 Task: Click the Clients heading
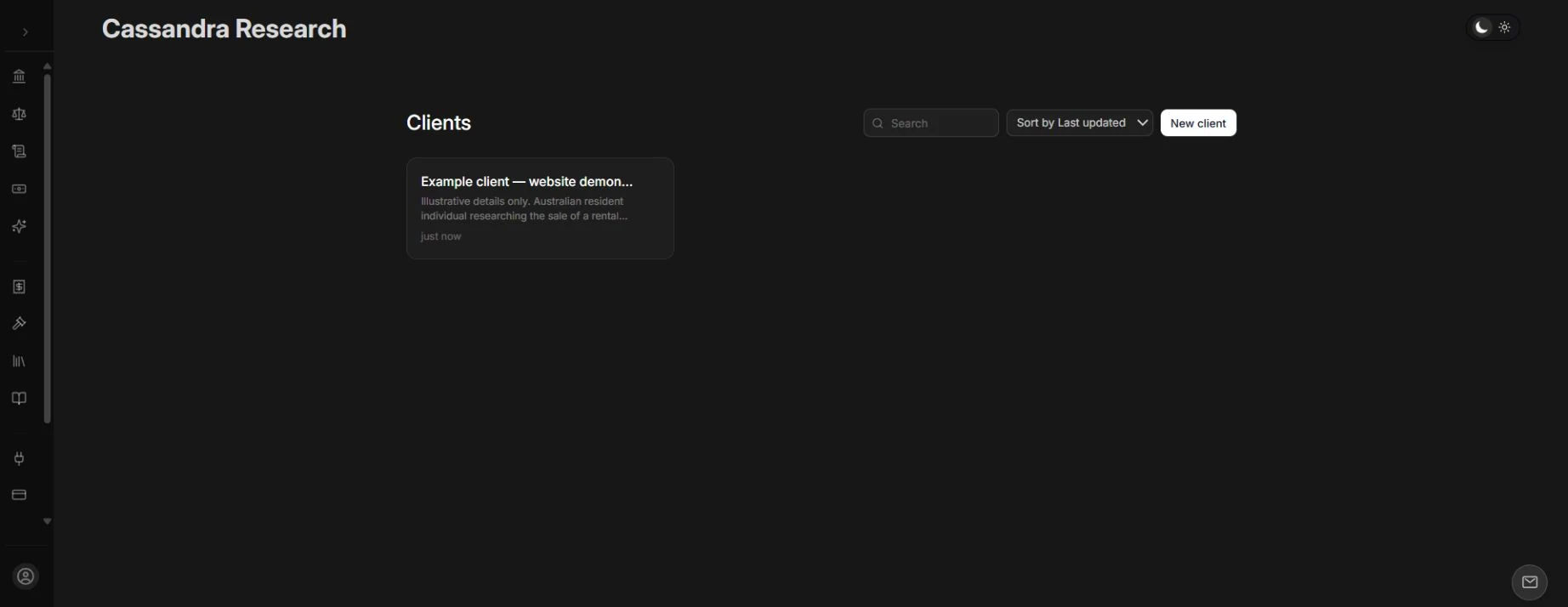pos(439,122)
